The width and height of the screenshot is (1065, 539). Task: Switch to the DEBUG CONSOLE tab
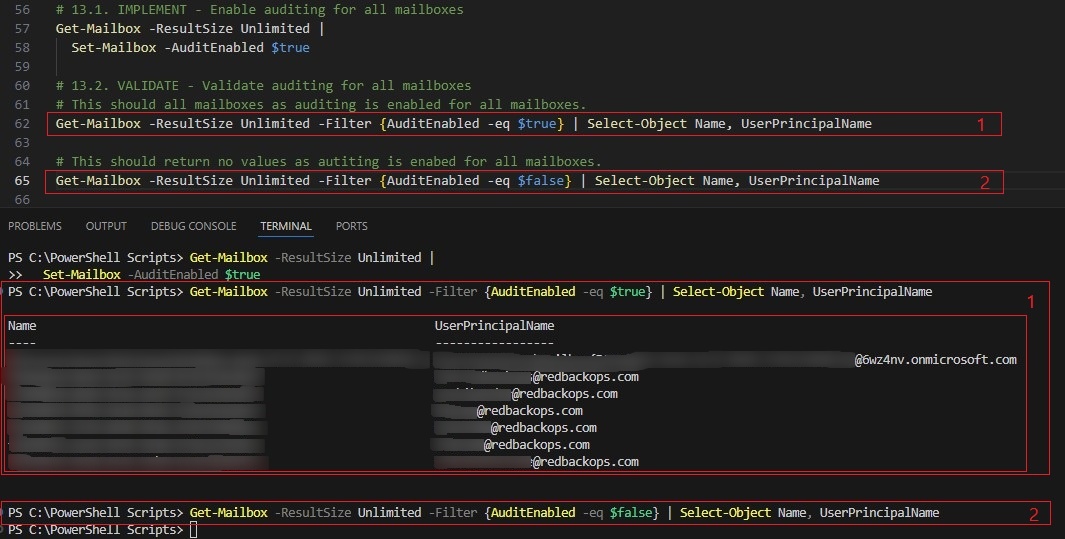click(x=194, y=226)
